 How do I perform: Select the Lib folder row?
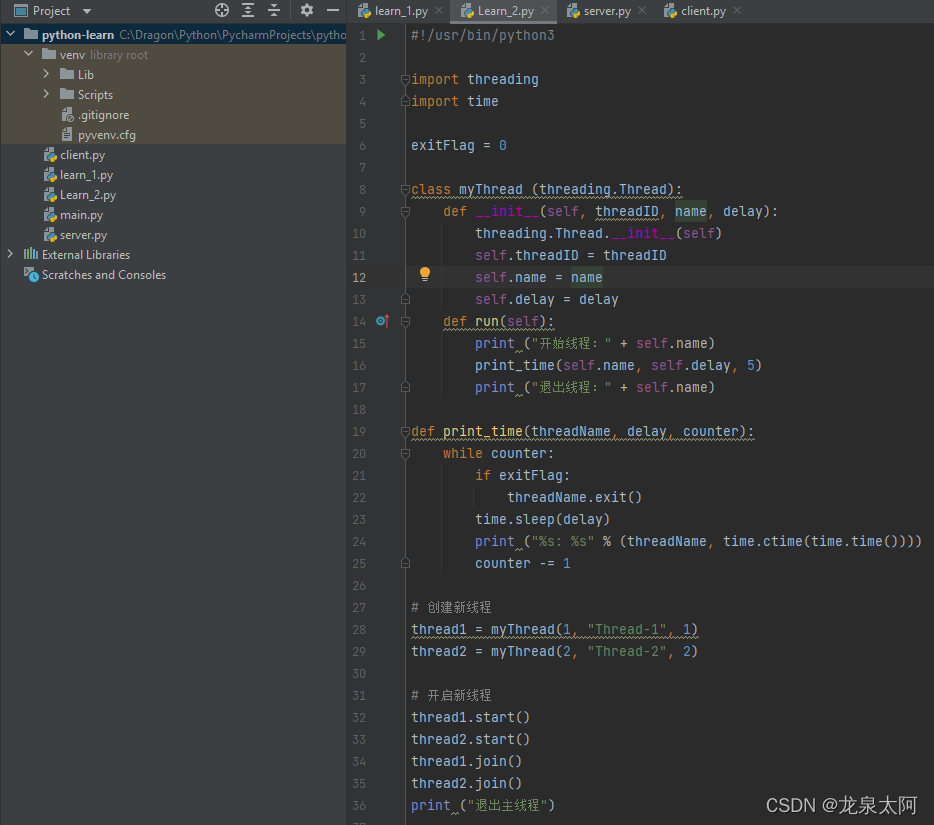173,74
